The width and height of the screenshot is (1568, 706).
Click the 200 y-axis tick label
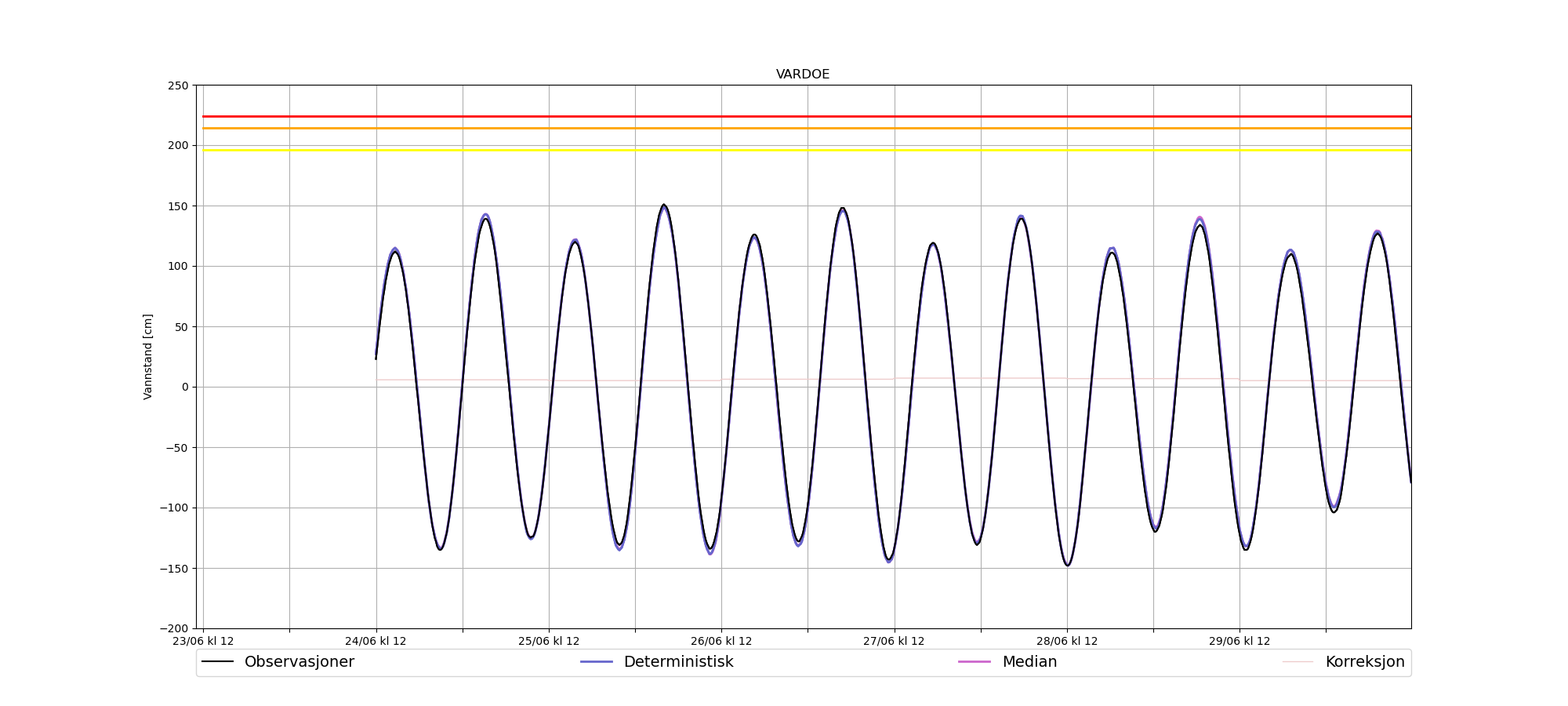click(x=178, y=146)
